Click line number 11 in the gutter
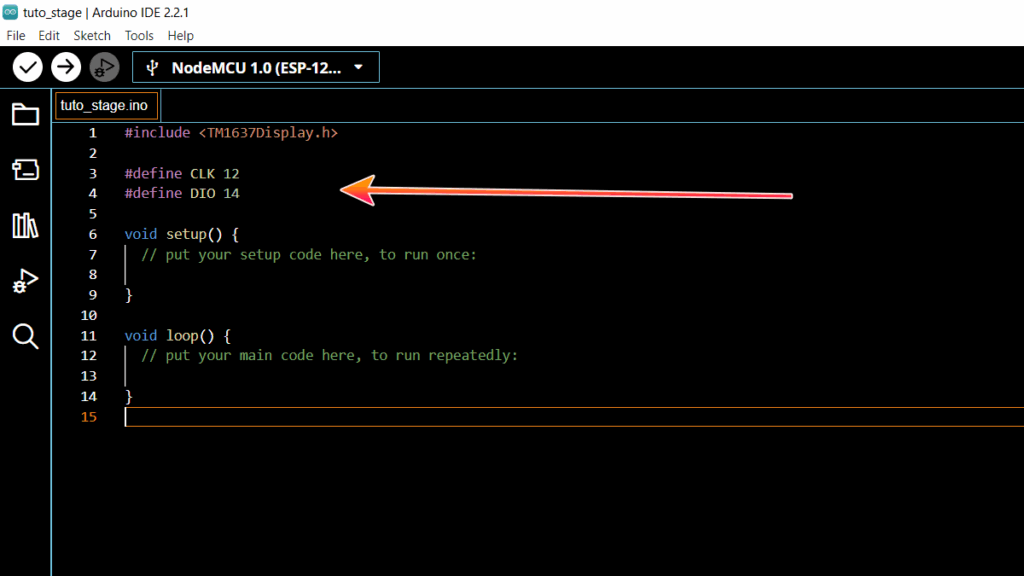Screen dimensions: 1024x576 [x=89, y=336]
